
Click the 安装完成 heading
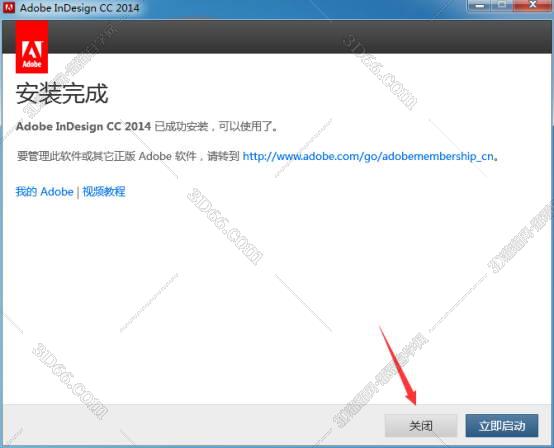tap(62, 94)
